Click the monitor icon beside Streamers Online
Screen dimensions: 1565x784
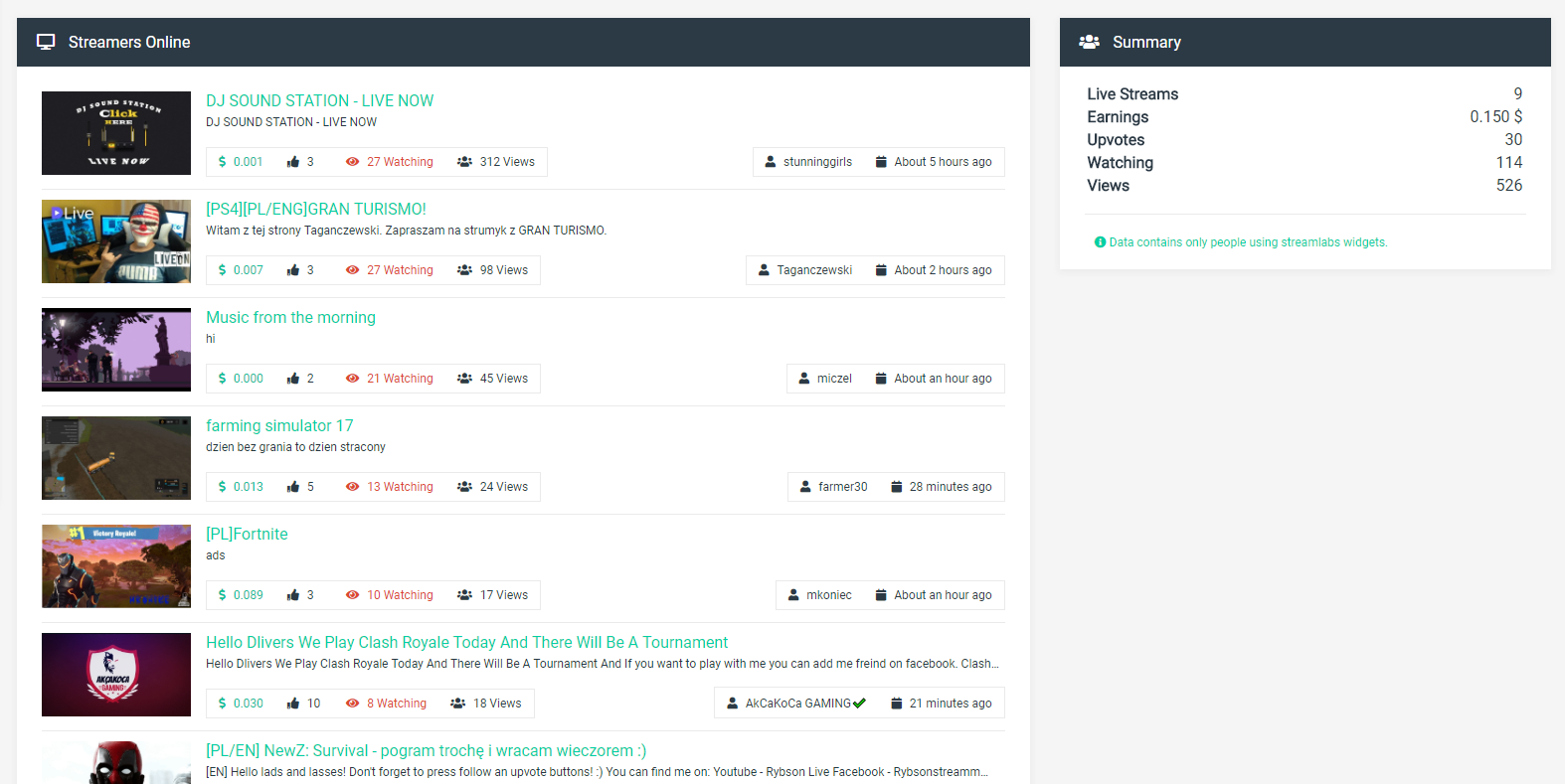(x=46, y=42)
